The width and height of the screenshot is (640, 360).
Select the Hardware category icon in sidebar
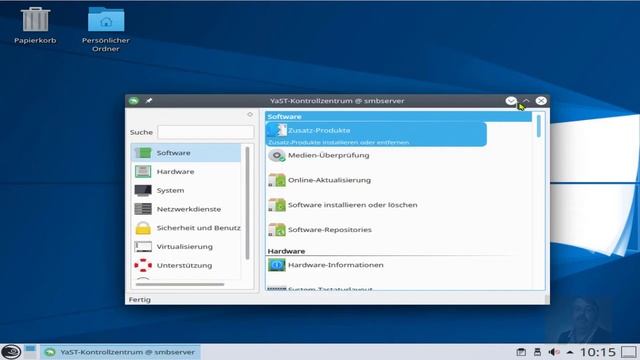tap(143, 171)
